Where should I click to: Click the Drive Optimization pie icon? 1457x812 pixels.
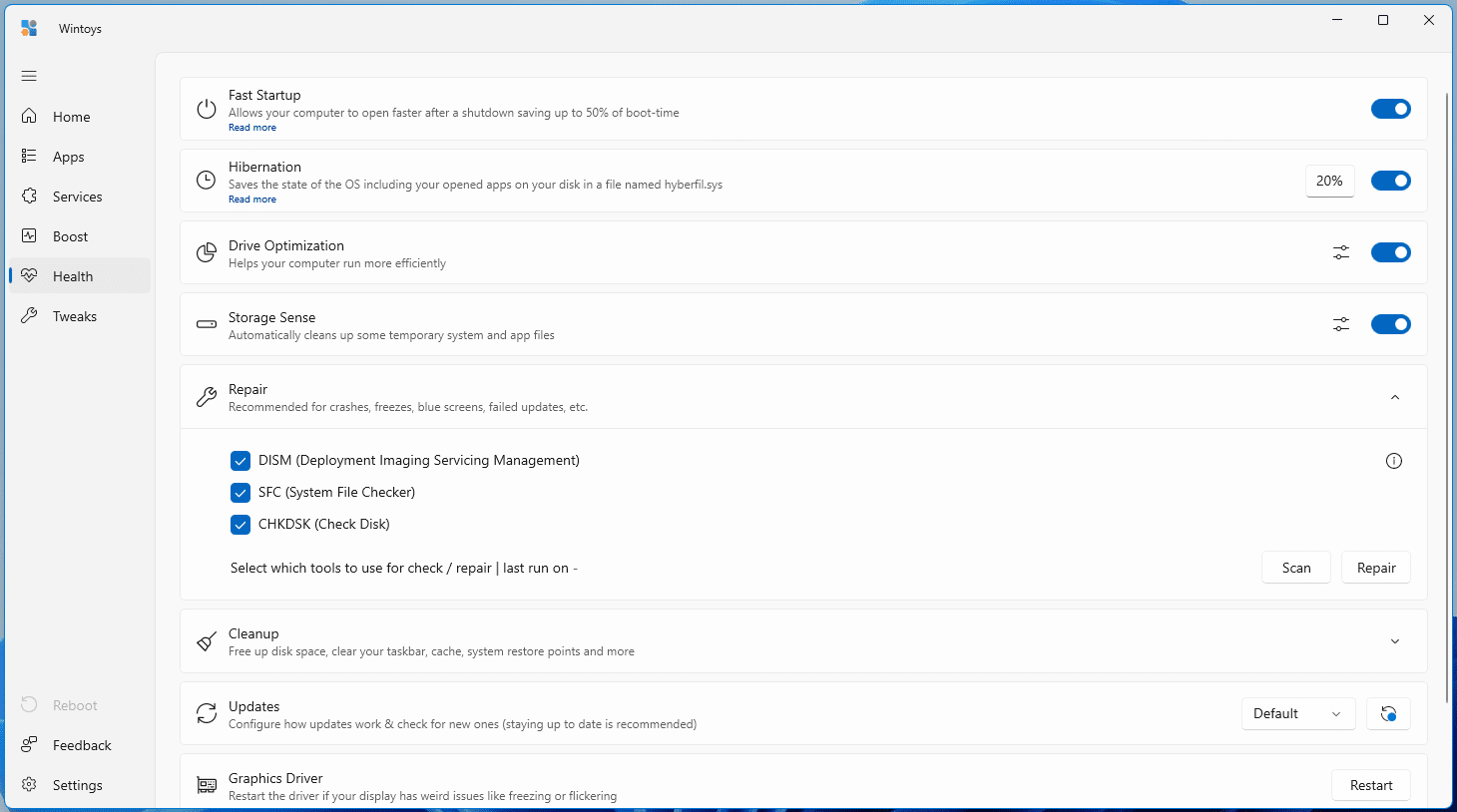(207, 252)
